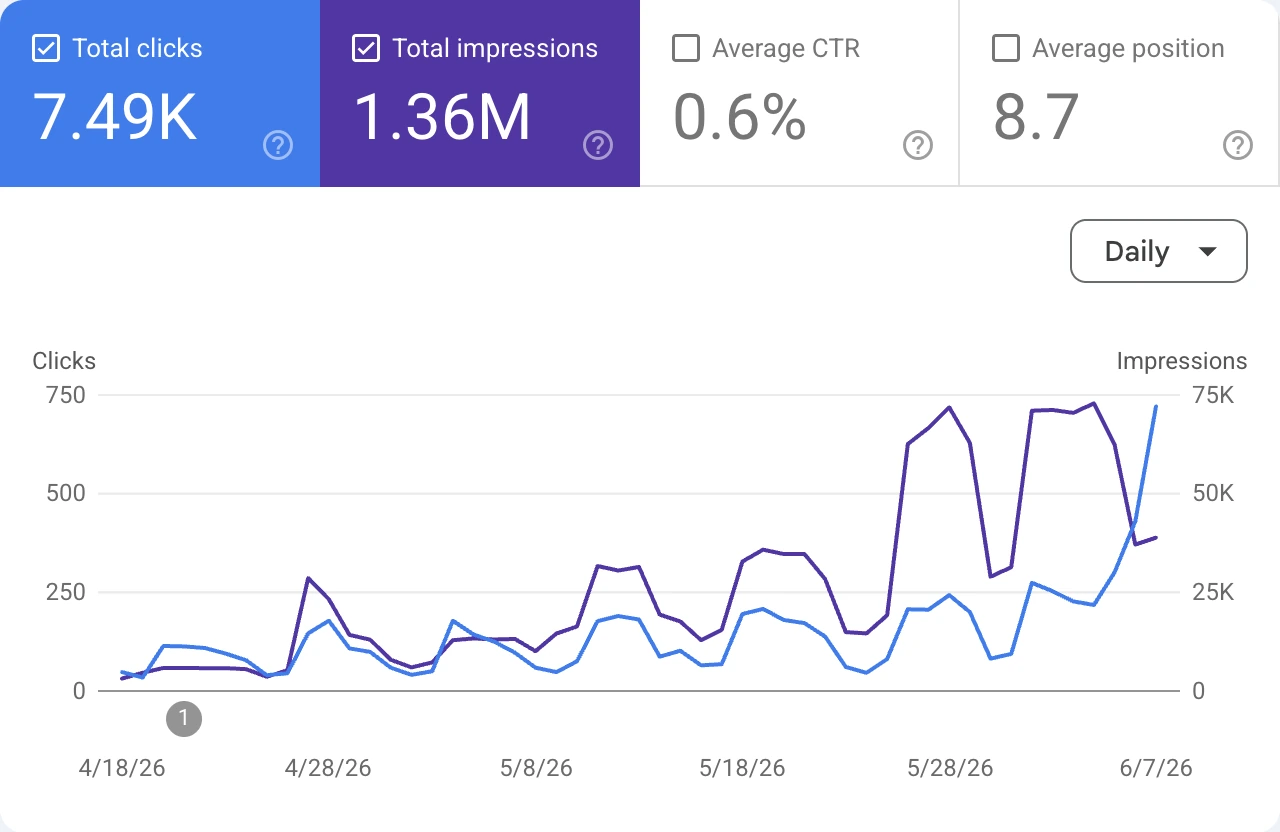Image resolution: width=1280 pixels, height=832 pixels.
Task: Click the 4/18/26 date axis label
Action: click(122, 768)
